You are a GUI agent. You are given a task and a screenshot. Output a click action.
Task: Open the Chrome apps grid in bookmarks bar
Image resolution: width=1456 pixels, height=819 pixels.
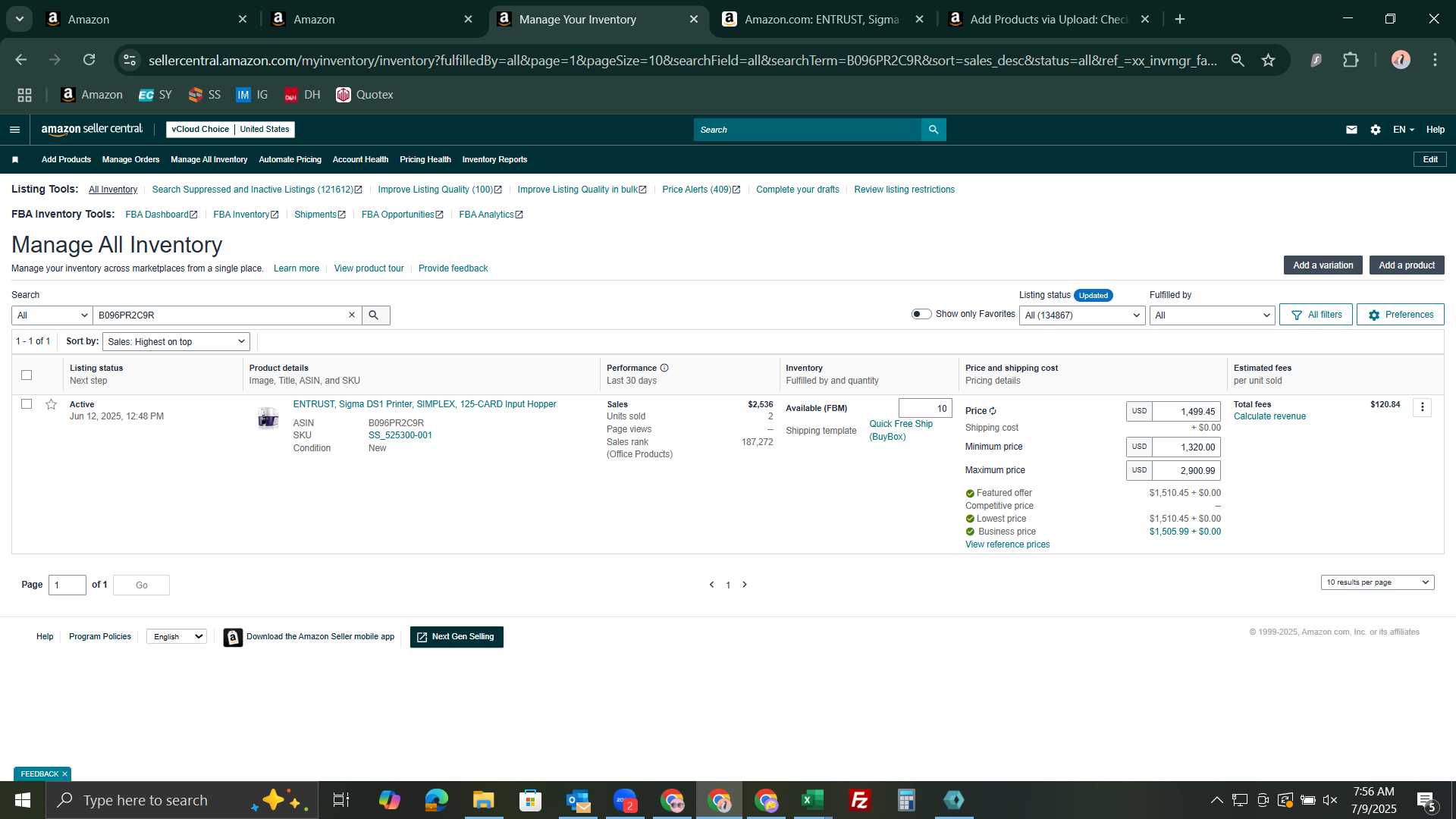point(24,95)
